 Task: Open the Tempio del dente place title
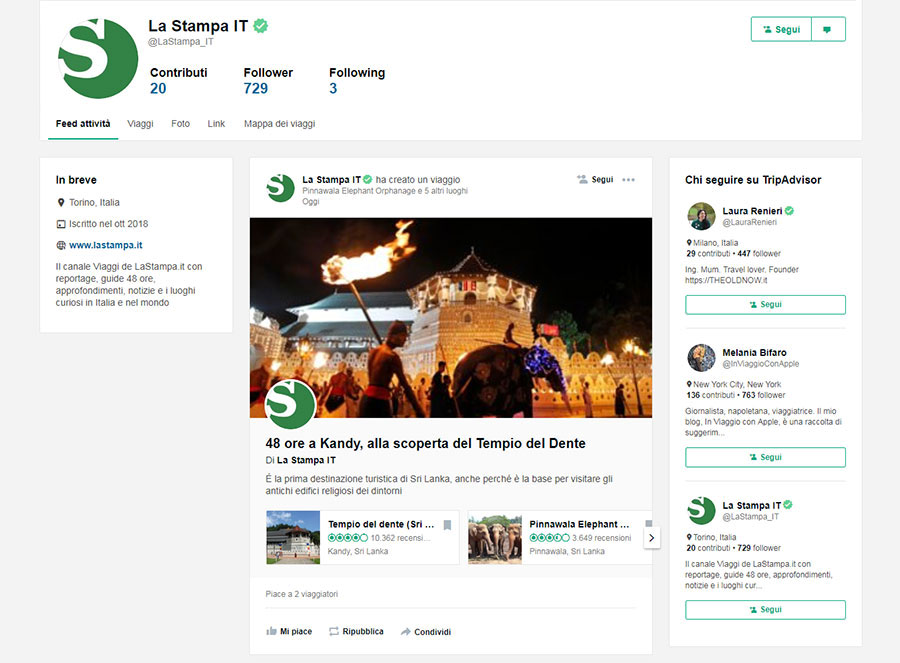tap(381, 524)
